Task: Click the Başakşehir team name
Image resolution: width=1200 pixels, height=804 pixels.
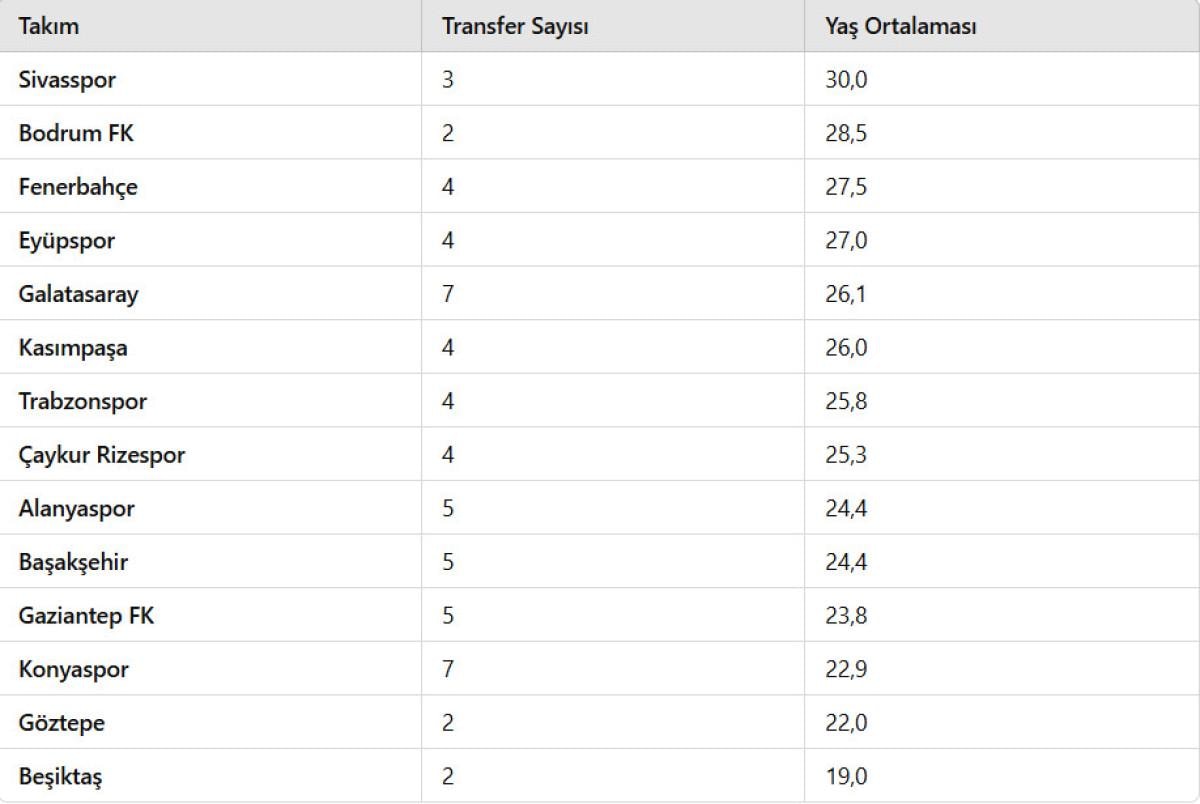Action: point(73,563)
